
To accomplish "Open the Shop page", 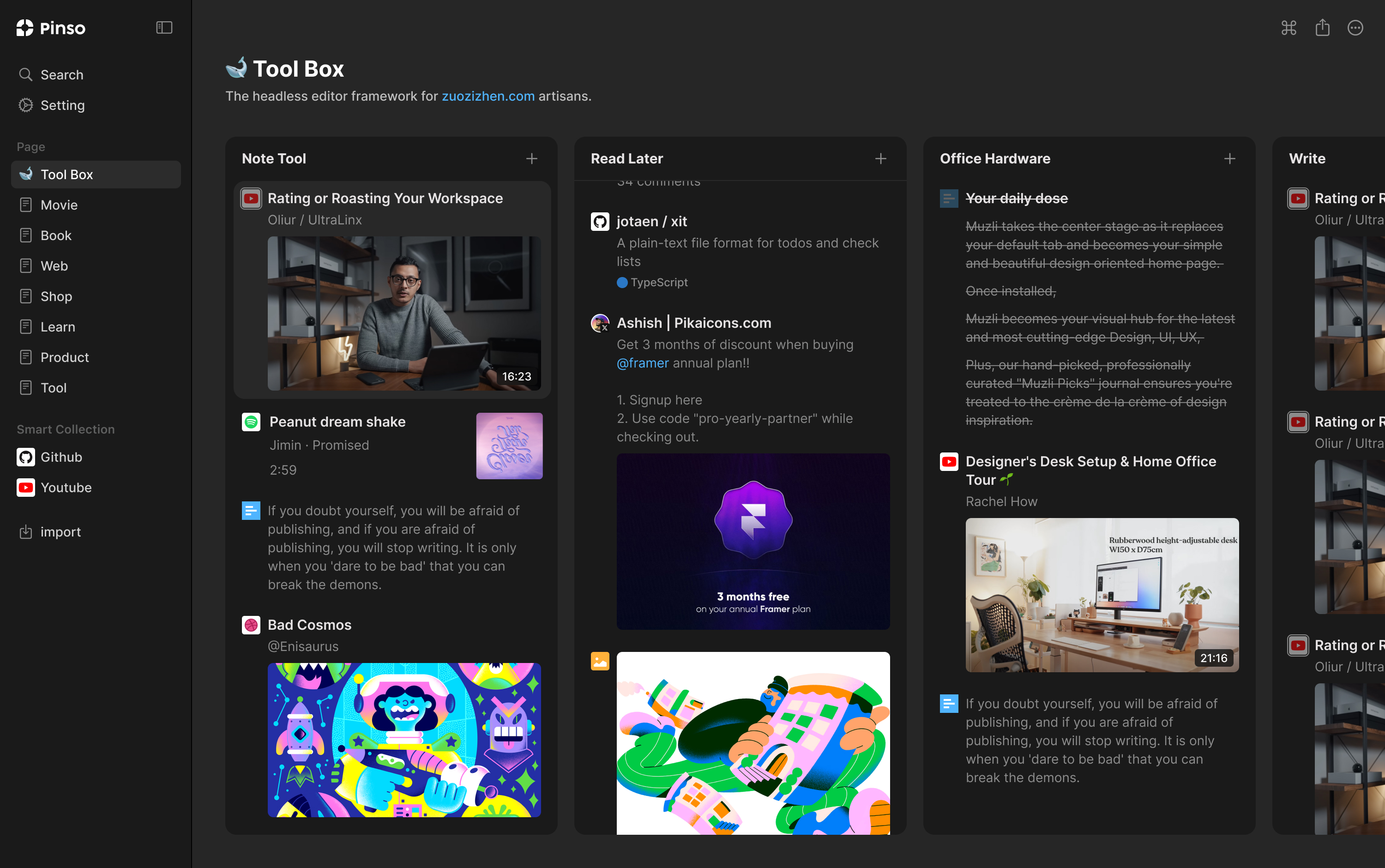I will [x=96, y=296].
